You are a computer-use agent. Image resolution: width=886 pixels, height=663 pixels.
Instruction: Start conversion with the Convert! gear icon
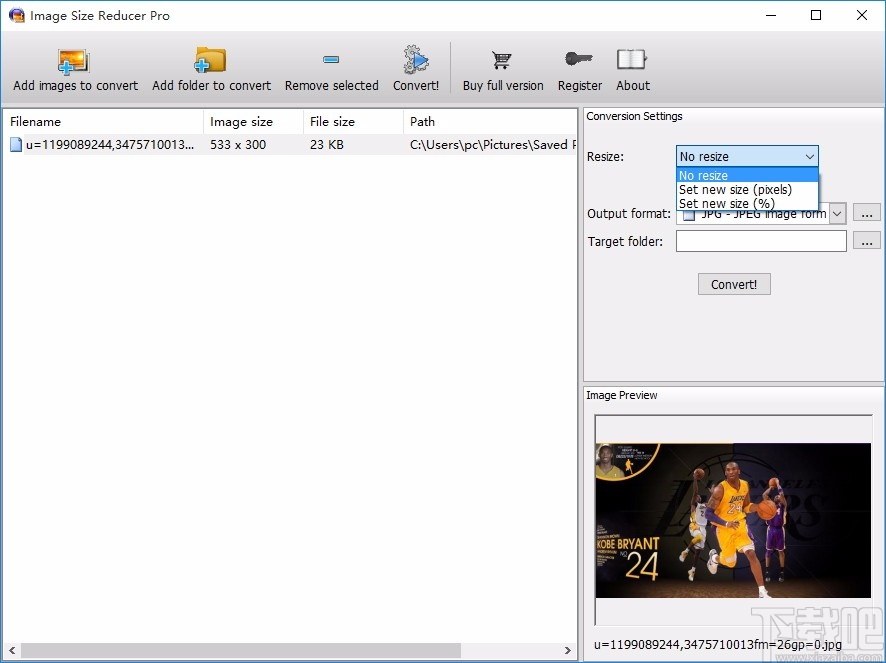pos(415,60)
